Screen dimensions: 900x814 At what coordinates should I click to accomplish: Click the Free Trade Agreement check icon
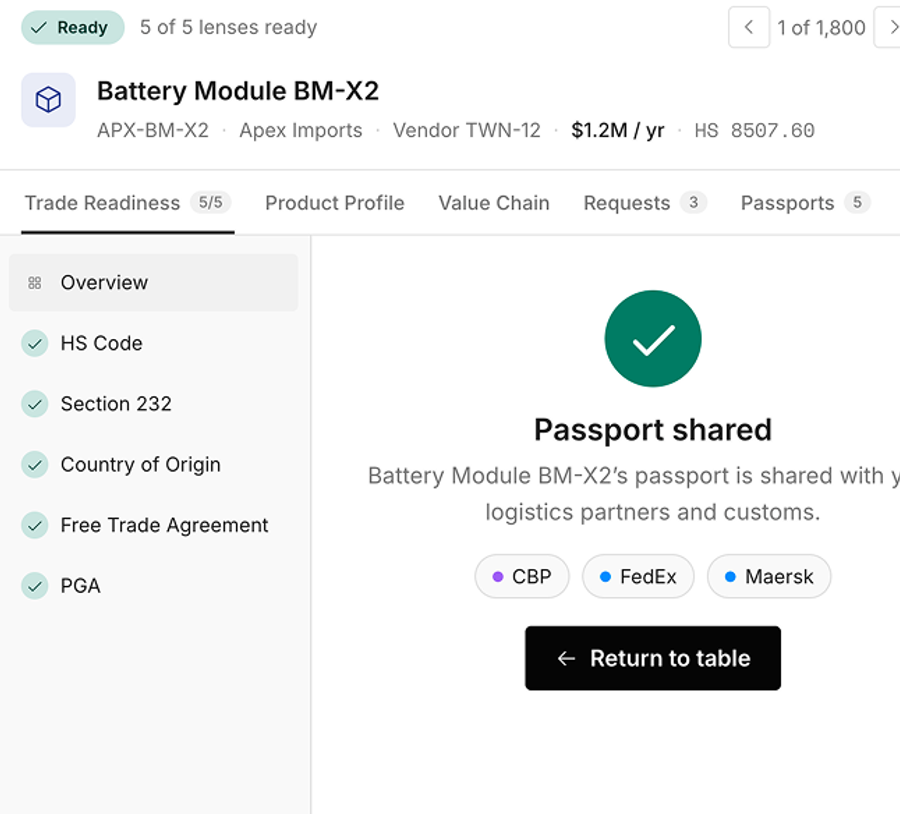(x=34, y=525)
